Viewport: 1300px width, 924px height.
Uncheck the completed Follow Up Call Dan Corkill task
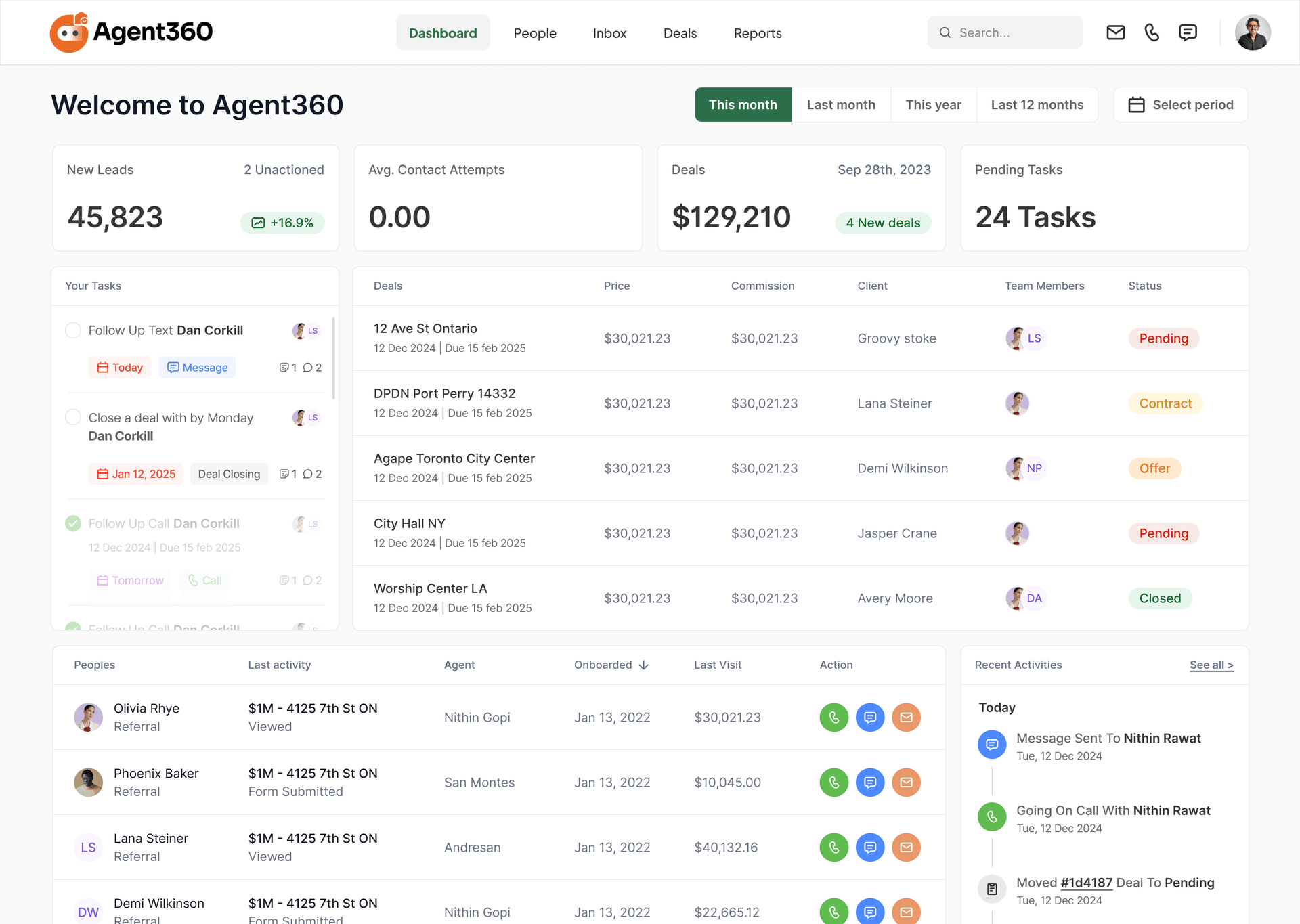(x=73, y=523)
